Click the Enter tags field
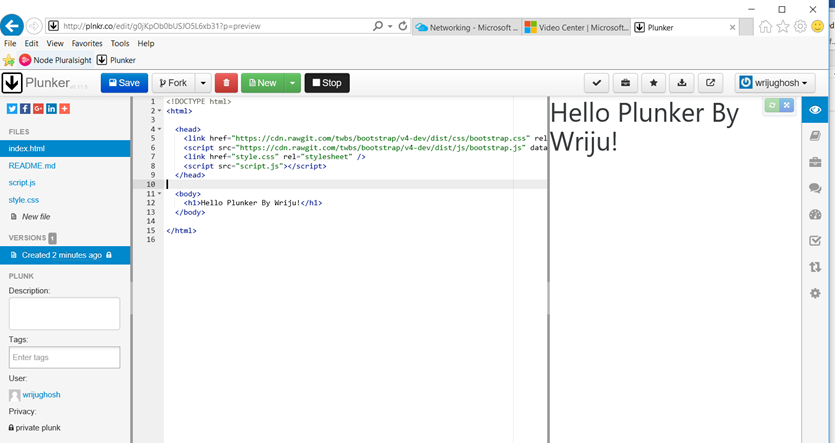The width and height of the screenshot is (835, 443). click(x=64, y=357)
